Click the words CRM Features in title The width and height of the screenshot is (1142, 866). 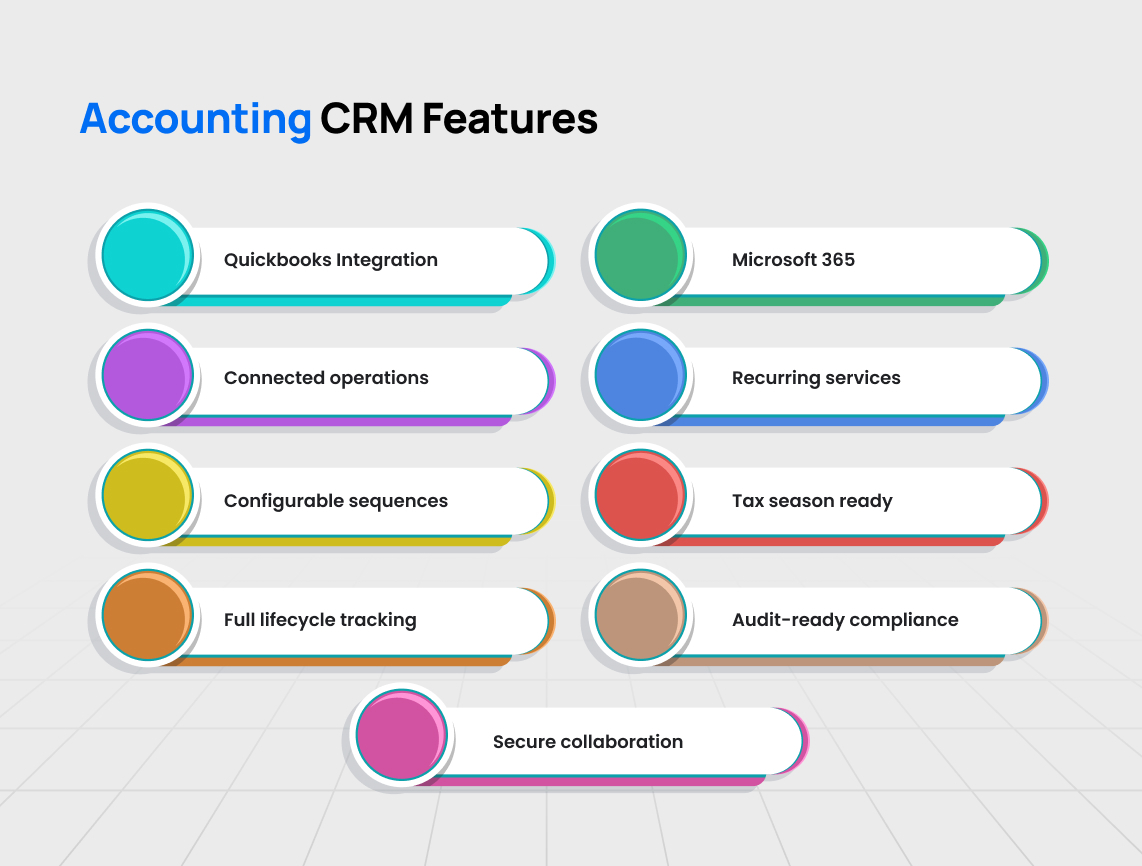click(x=459, y=119)
